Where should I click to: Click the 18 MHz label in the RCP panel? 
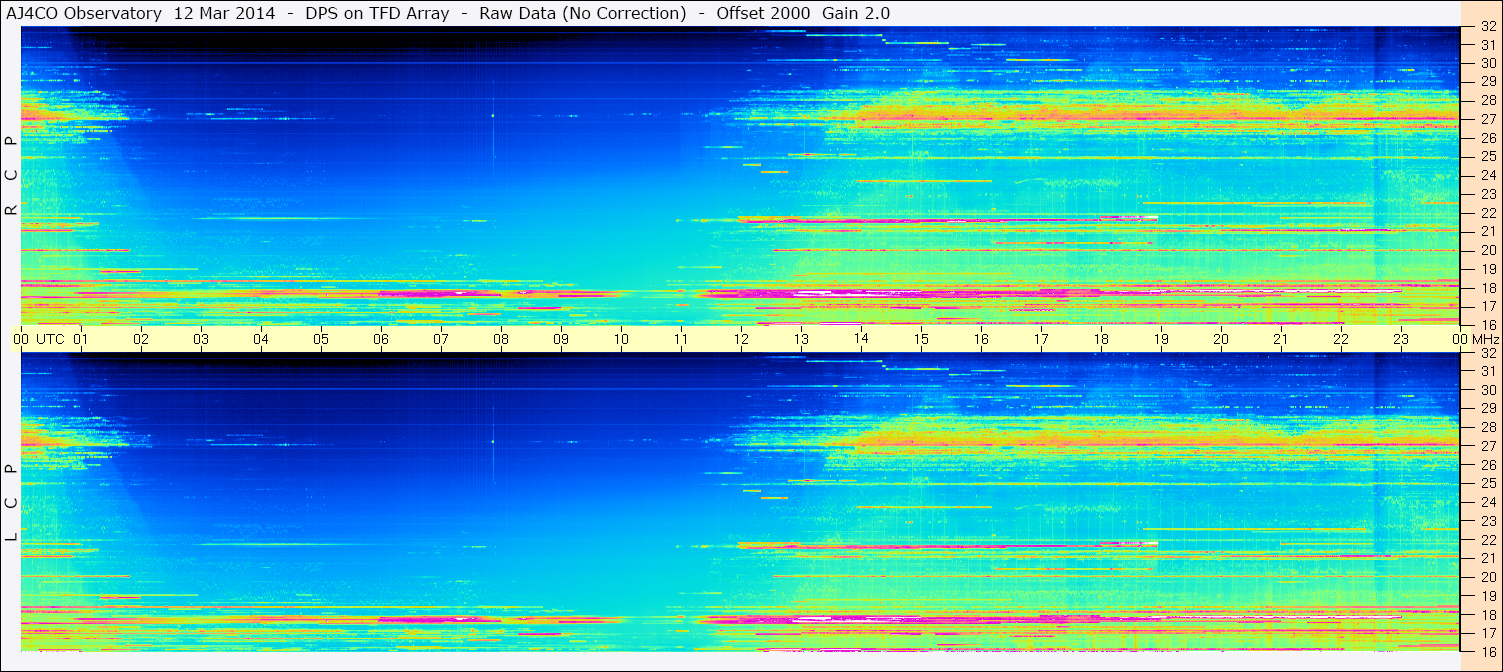click(1487, 288)
